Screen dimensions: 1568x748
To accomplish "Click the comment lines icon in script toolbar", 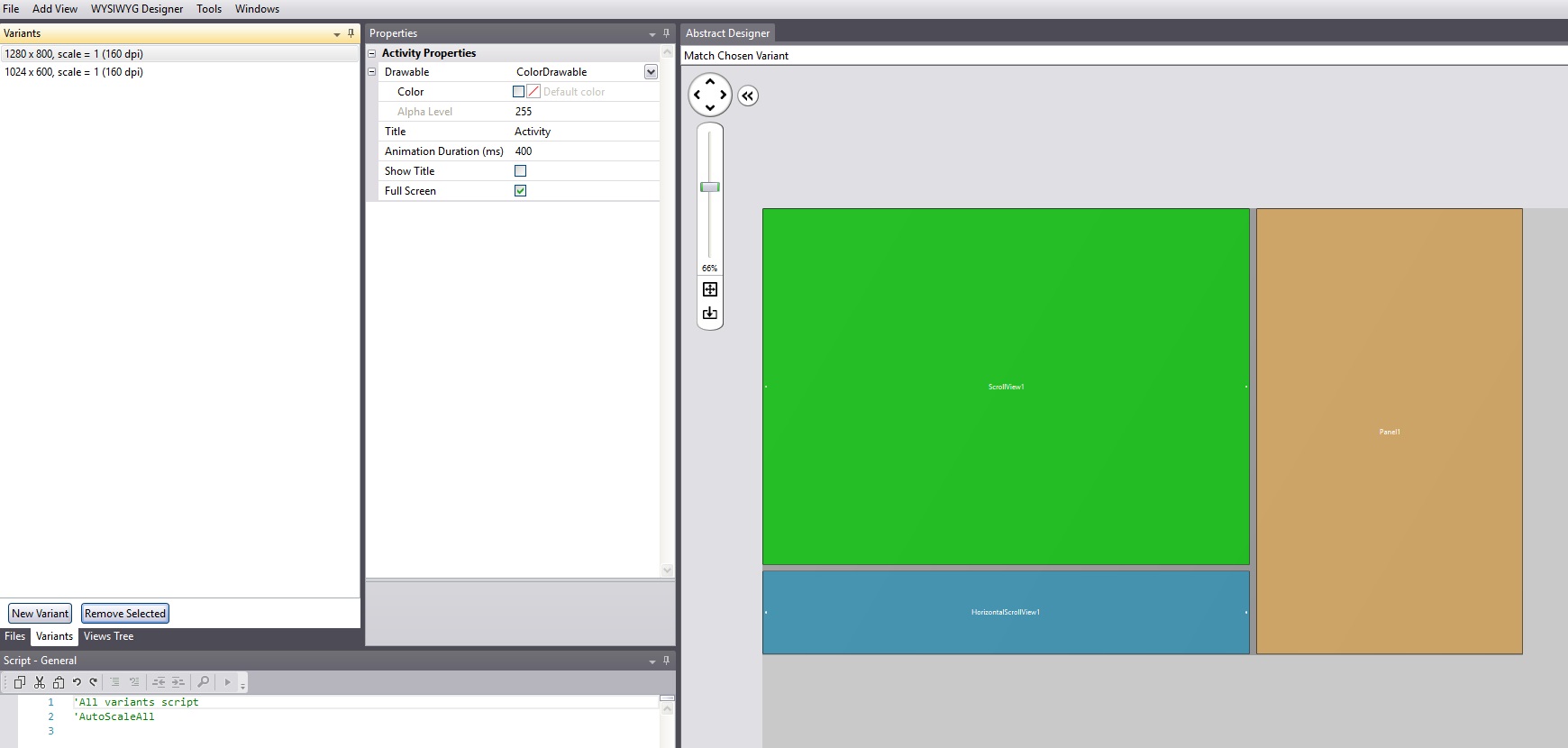I will tap(115, 682).
